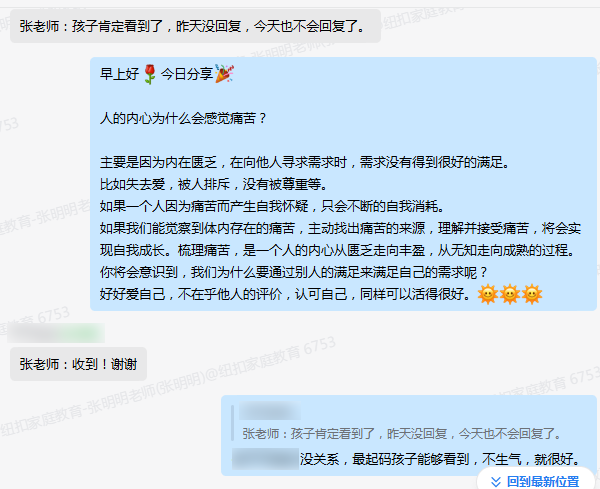The height and width of the screenshot is (489, 600).
Task: Click the question 人的内心为什么会感觉痛苦?
Action: click(x=183, y=118)
